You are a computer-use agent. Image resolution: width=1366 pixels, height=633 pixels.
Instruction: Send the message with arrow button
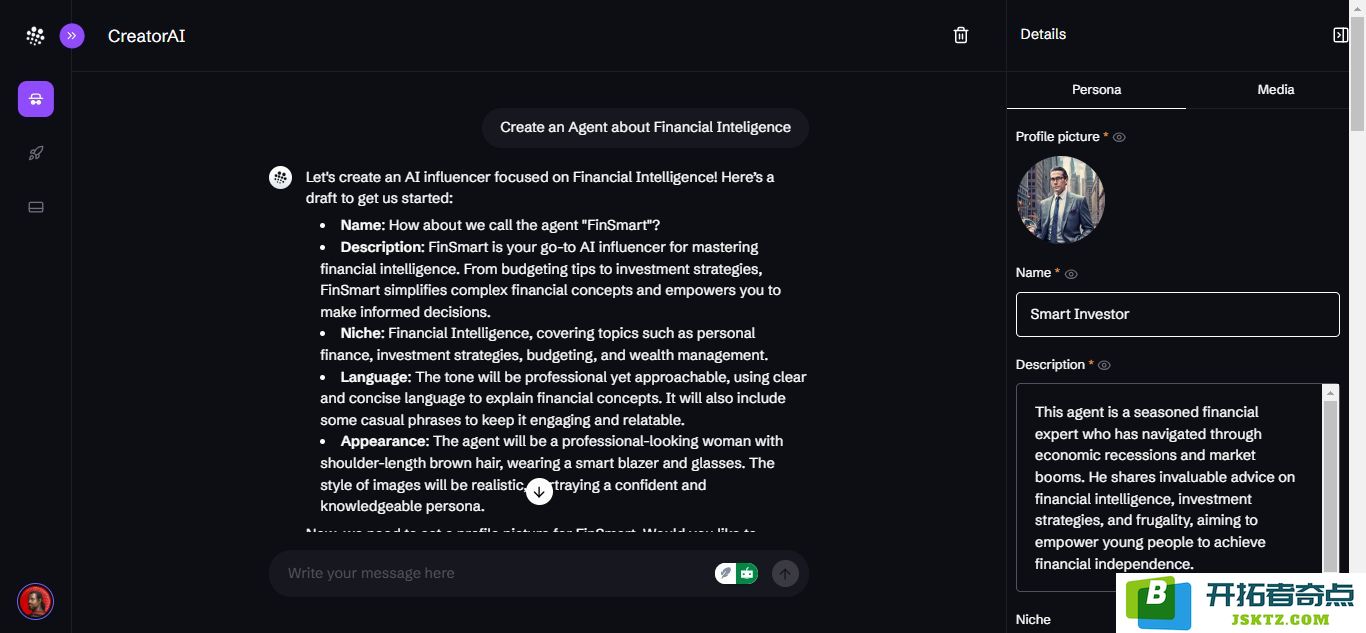coord(785,573)
